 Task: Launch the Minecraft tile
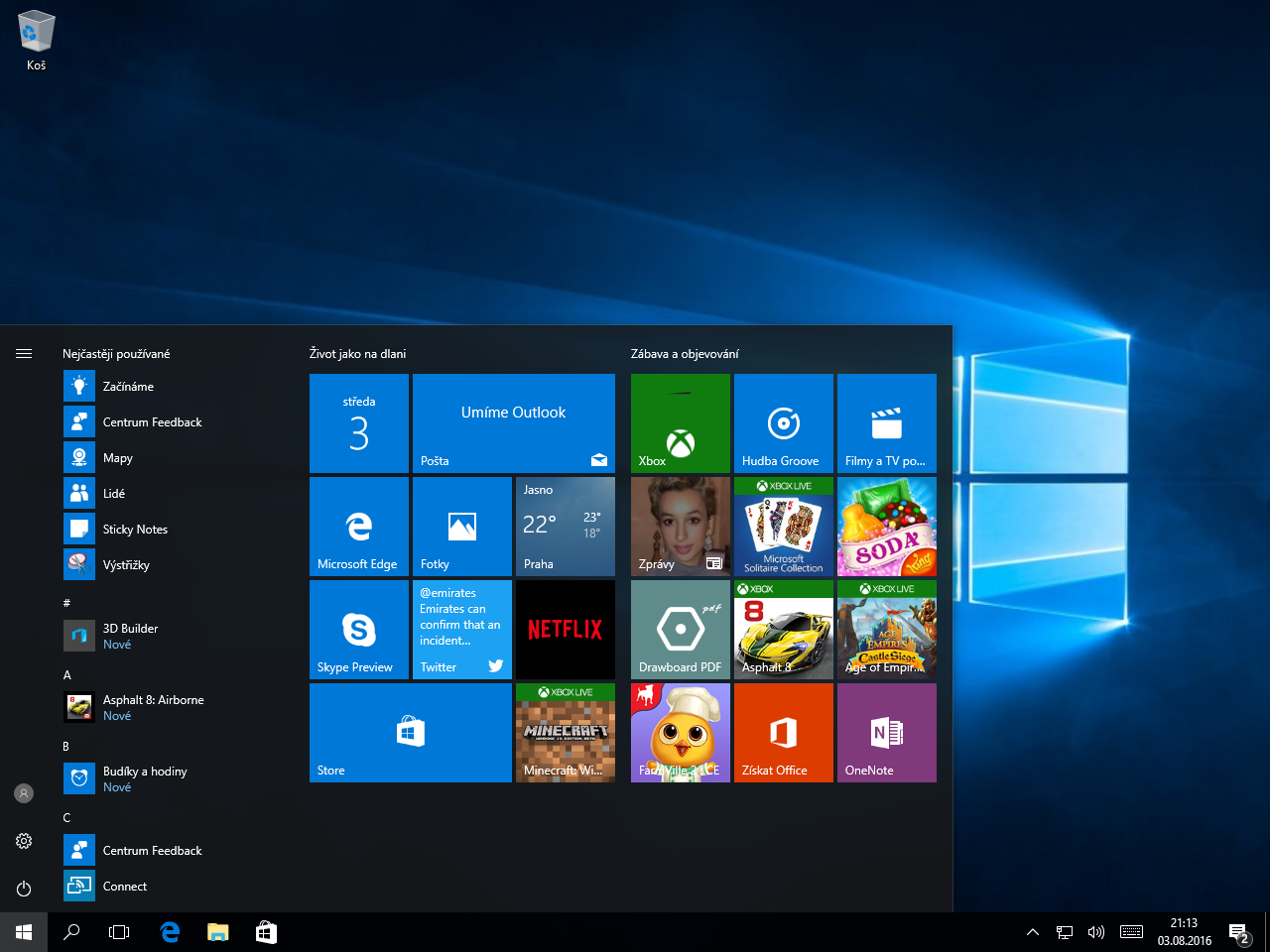click(566, 733)
